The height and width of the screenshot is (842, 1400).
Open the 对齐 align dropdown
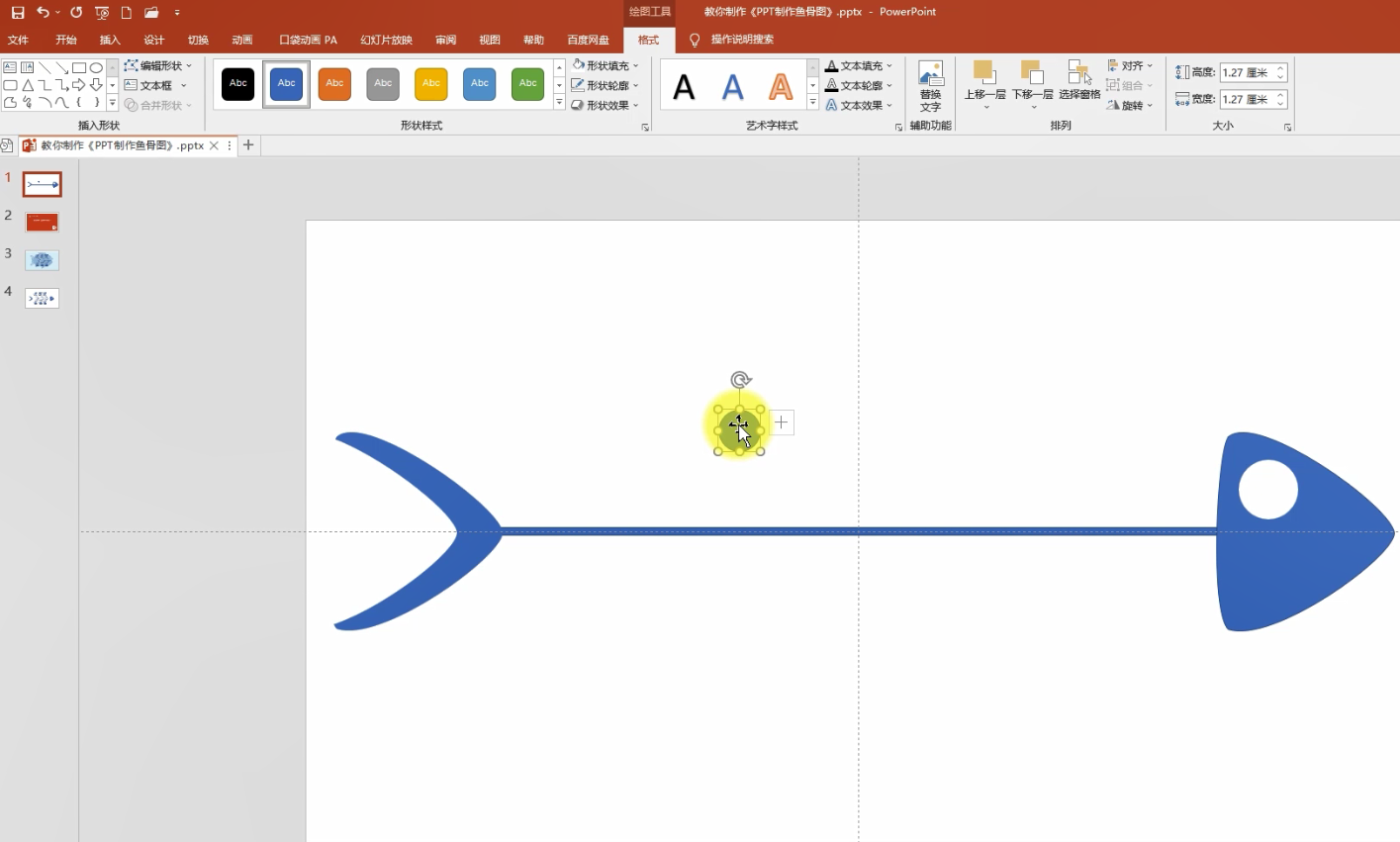pyautogui.click(x=1131, y=66)
